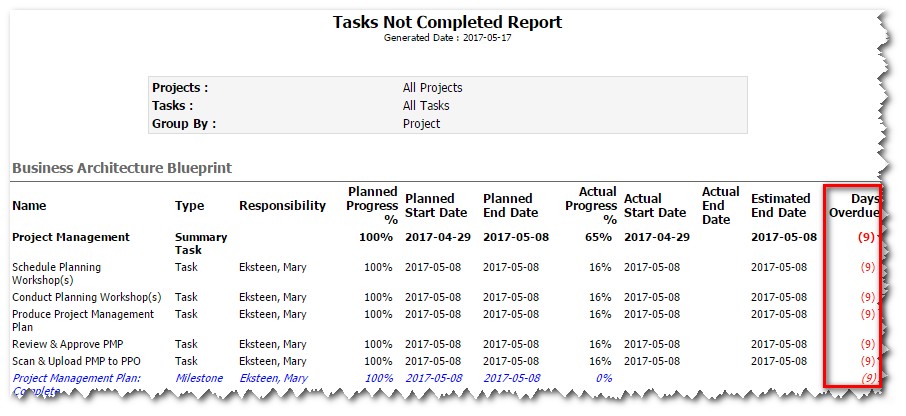Viewport: 906px width, 416px height.
Task: Select the Business Architecture Blueprint project heading
Action: [x=122, y=168]
